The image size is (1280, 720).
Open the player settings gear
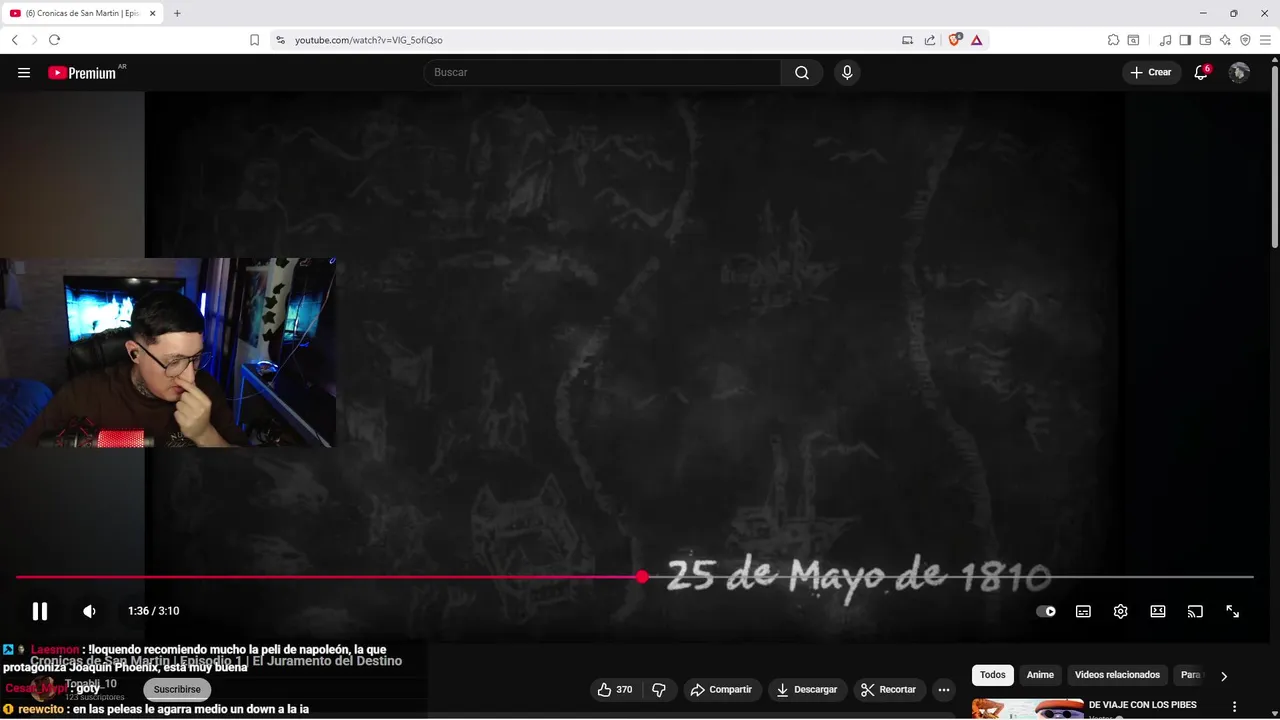(1120, 611)
